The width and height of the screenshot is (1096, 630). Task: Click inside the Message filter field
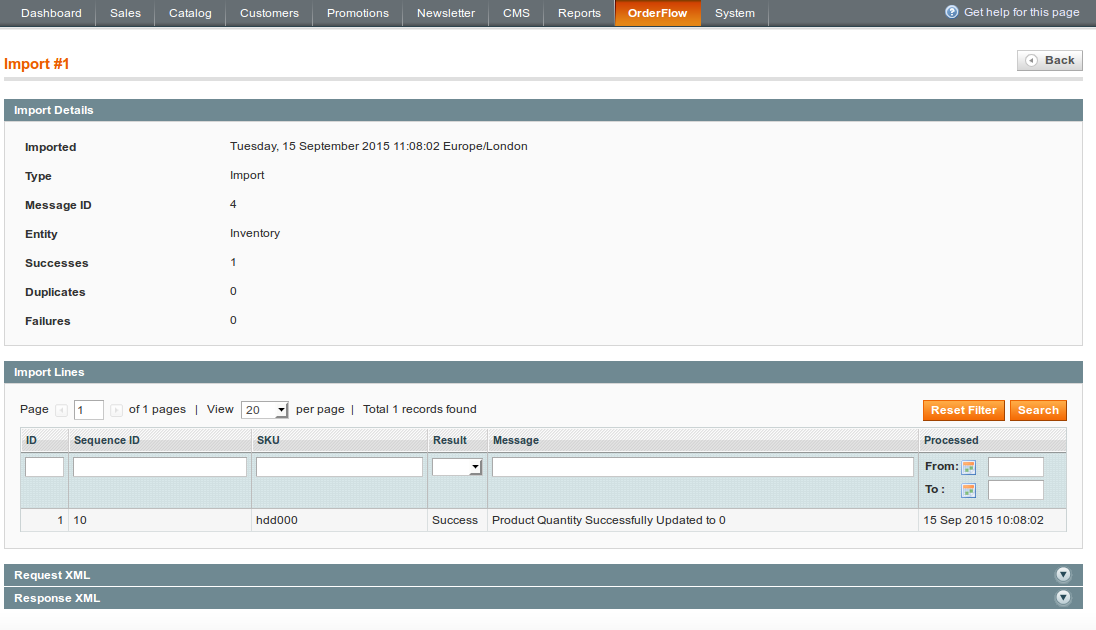click(702, 466)
